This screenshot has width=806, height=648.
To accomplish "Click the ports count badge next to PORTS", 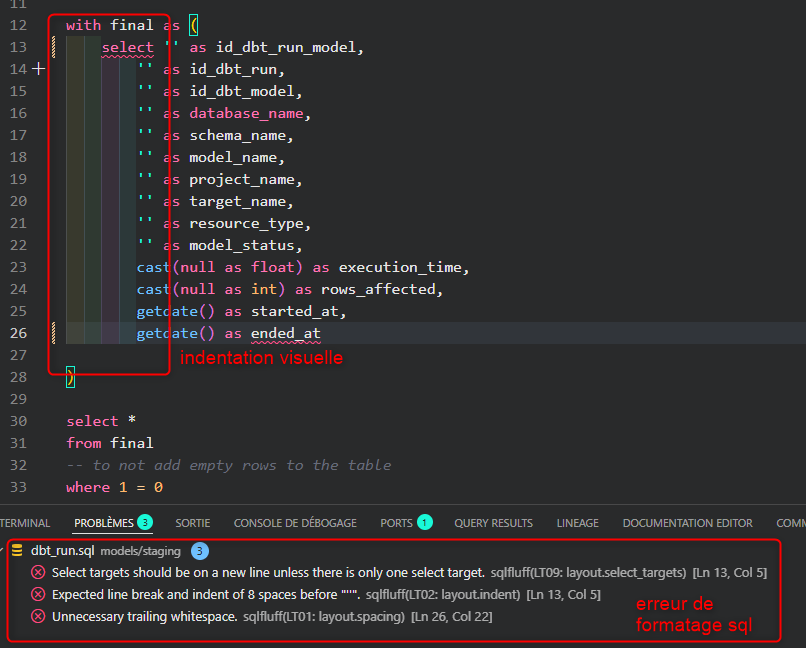I will coord(425,523).
